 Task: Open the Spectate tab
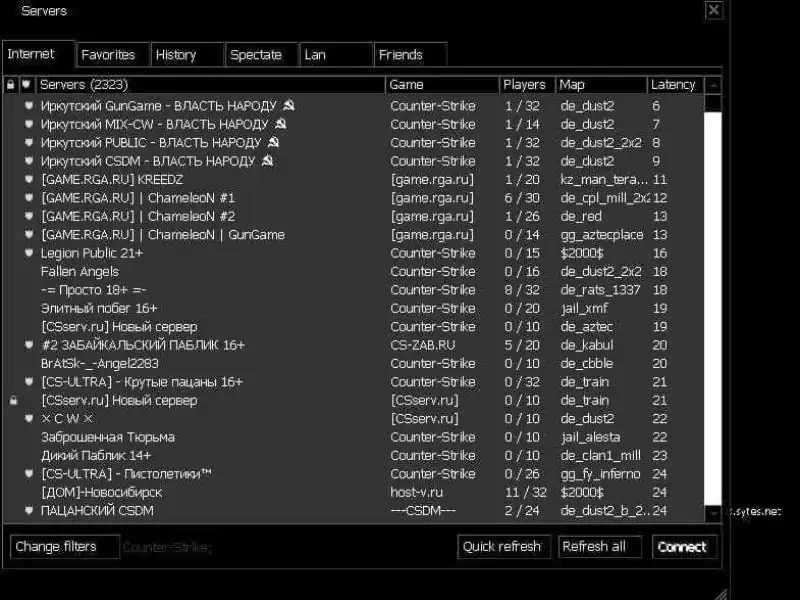click(x=262, y=55)
